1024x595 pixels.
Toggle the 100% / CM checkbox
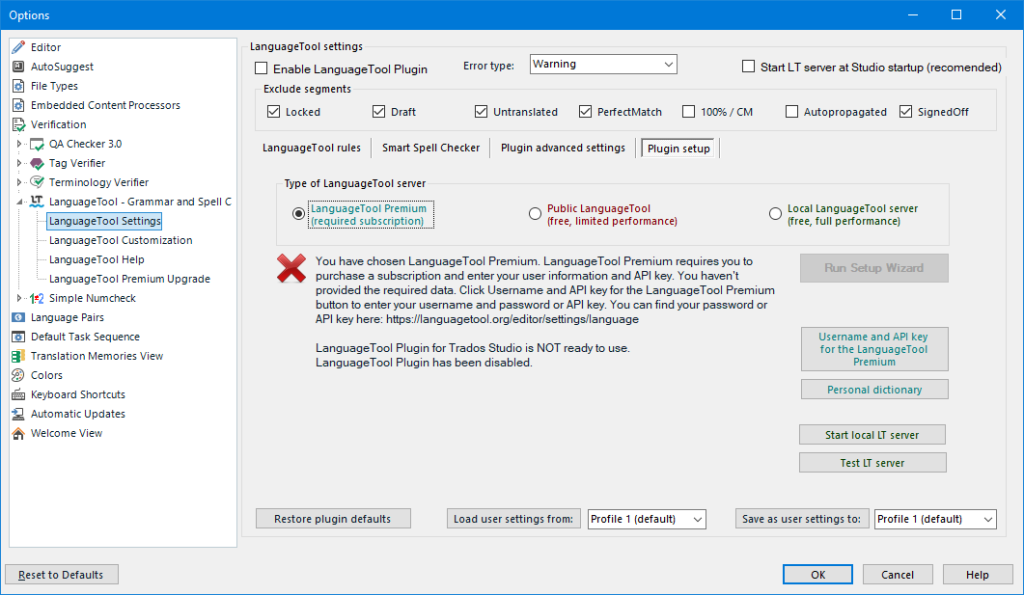click(x=688, y=112)
